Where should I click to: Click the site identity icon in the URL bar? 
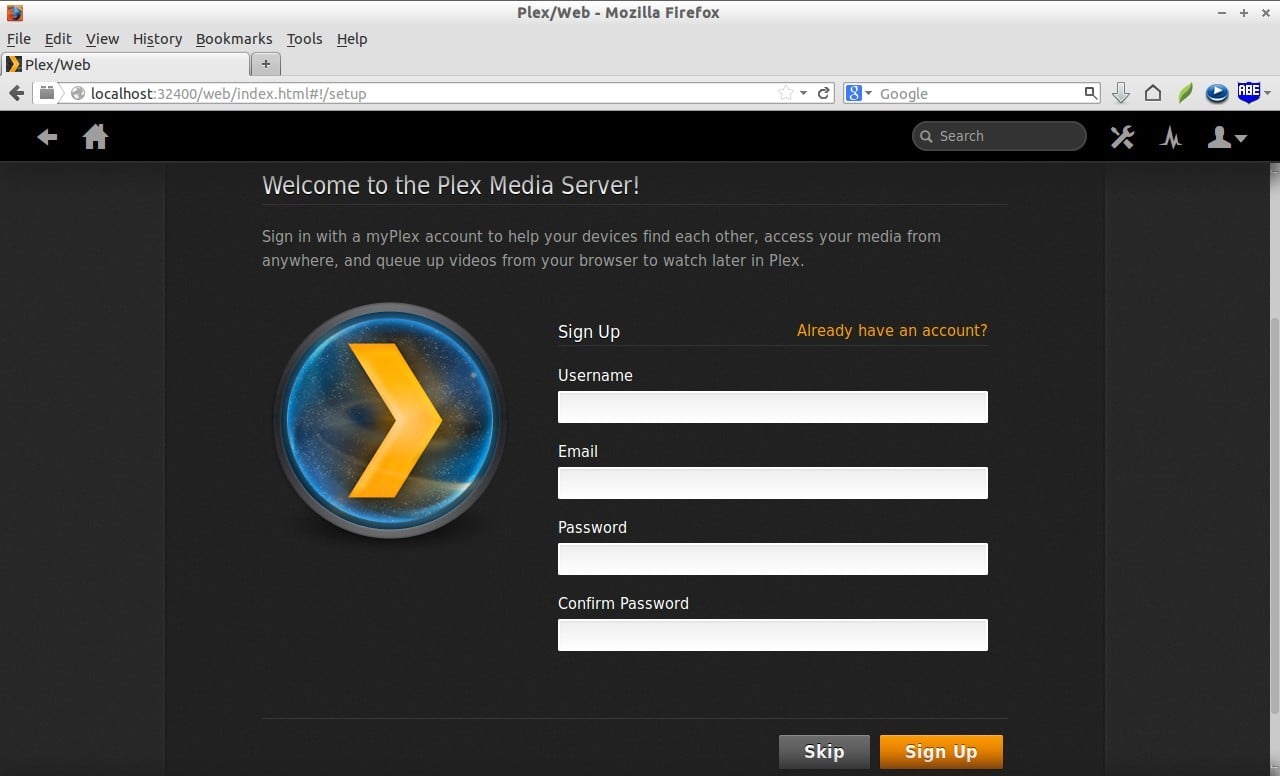[x=78, y=93]
